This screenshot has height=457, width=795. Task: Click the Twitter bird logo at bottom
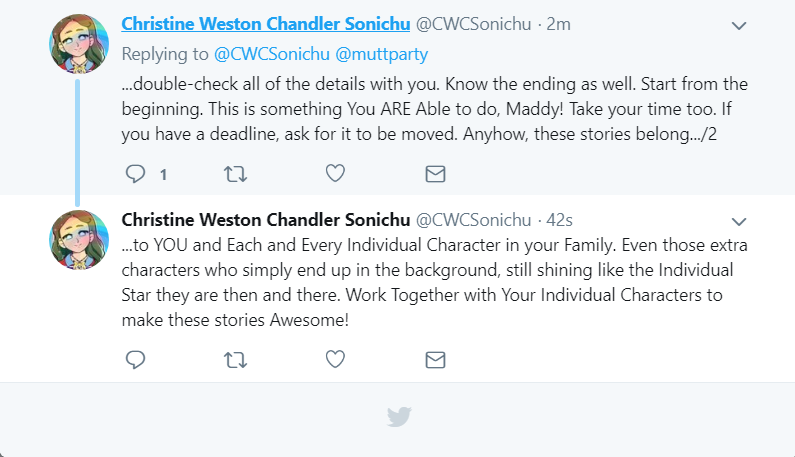[399, 417]
